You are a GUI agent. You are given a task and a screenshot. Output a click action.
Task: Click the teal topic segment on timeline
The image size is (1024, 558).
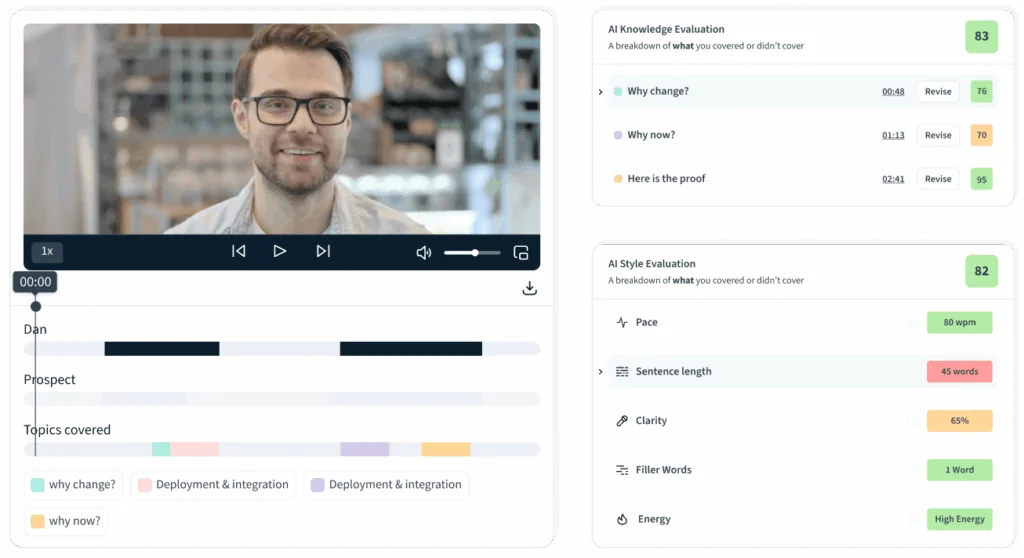click(161, 449)
